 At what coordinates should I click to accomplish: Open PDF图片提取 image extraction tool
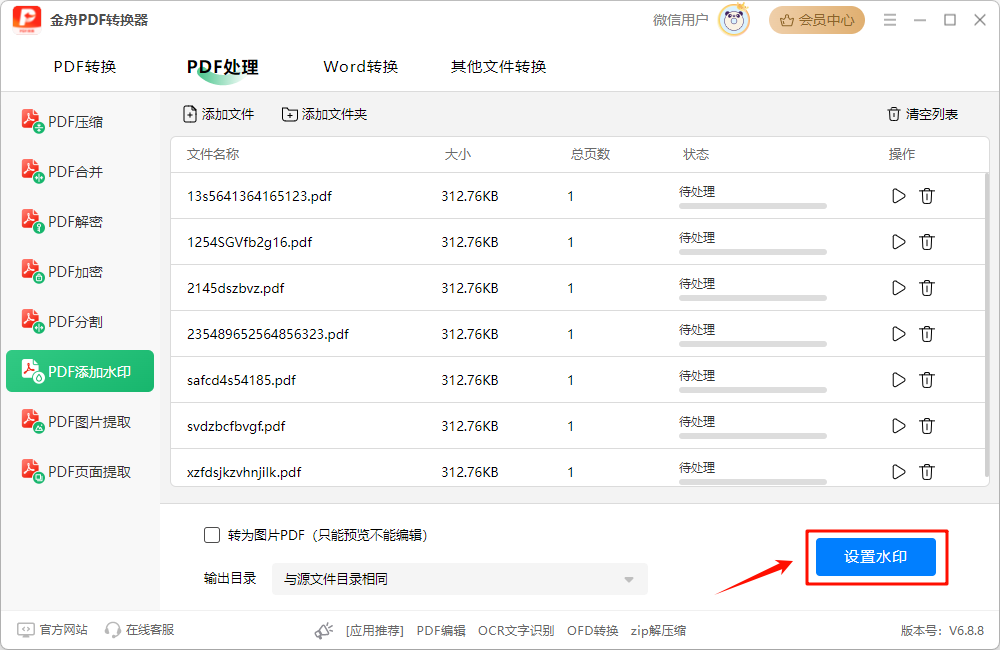[80, 422]
